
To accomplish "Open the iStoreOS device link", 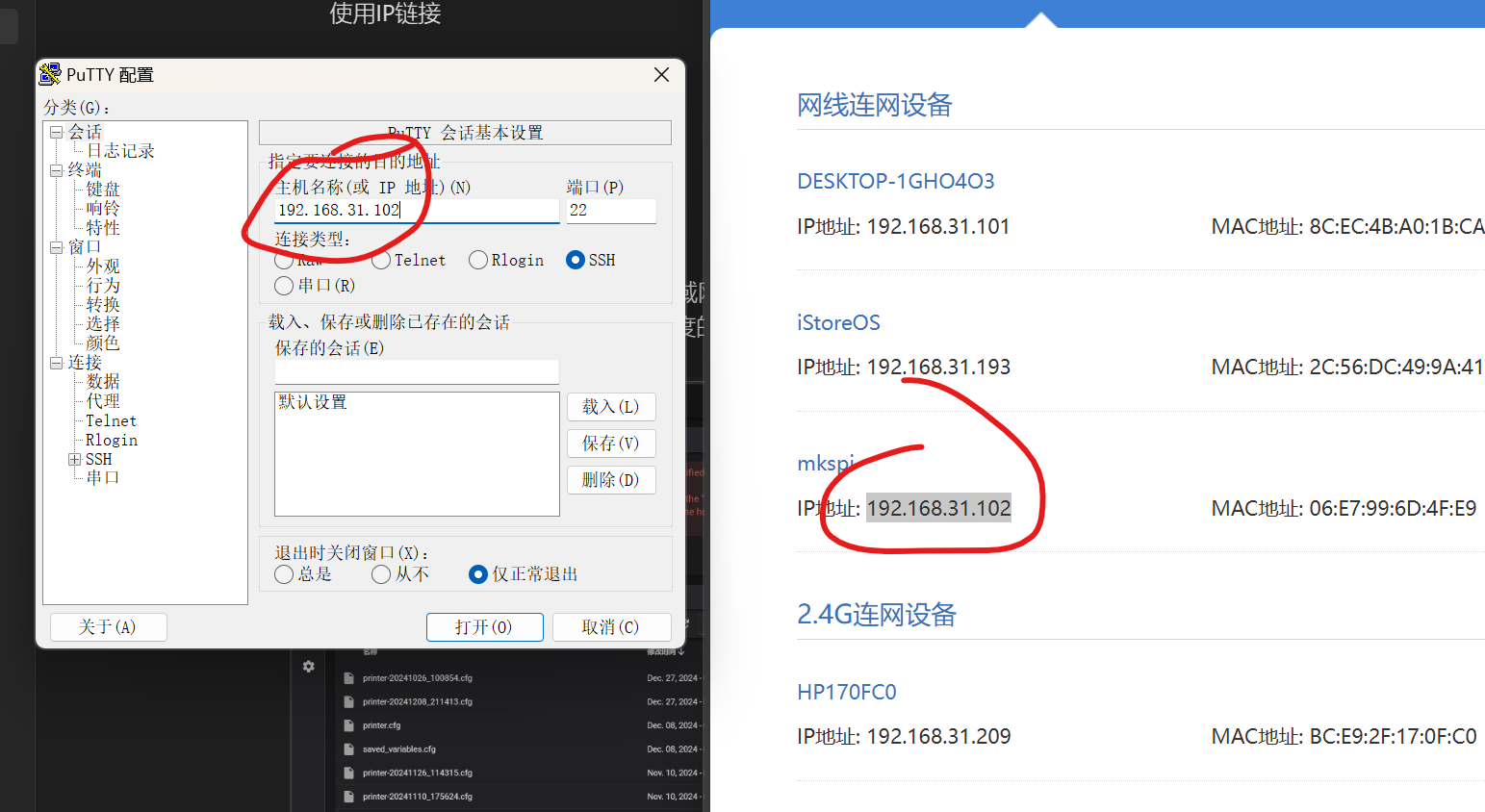I will point(838,323).
